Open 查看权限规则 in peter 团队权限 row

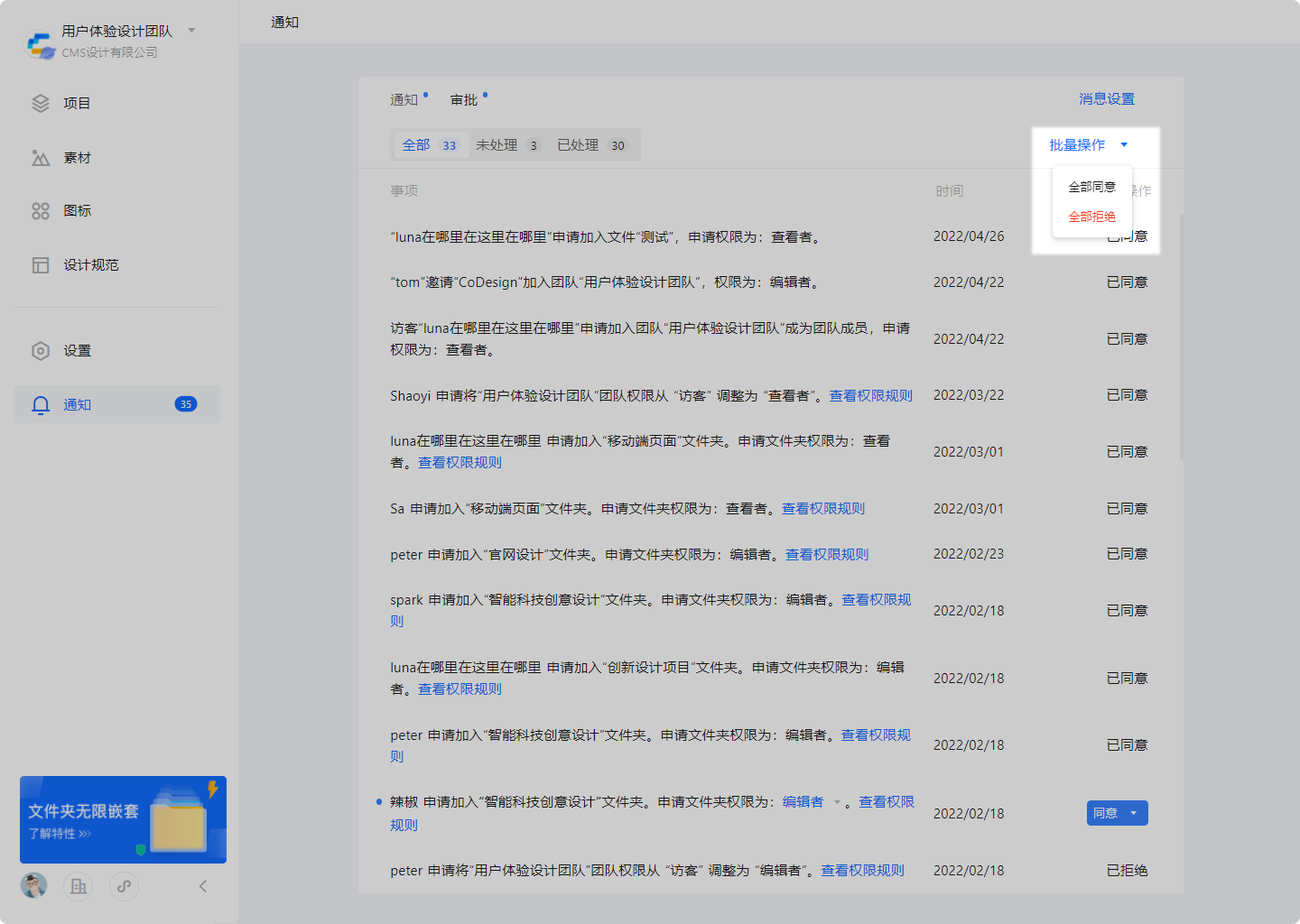(x=862, y=871)
